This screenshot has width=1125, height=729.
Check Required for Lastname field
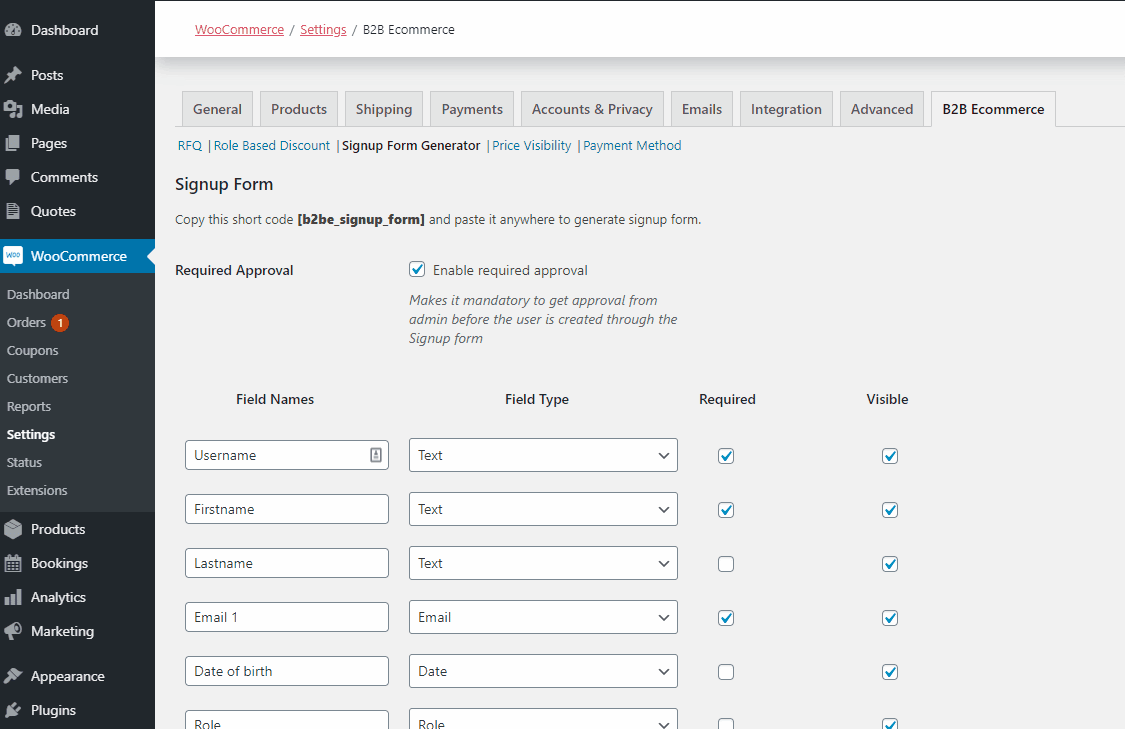click(726, 564)
